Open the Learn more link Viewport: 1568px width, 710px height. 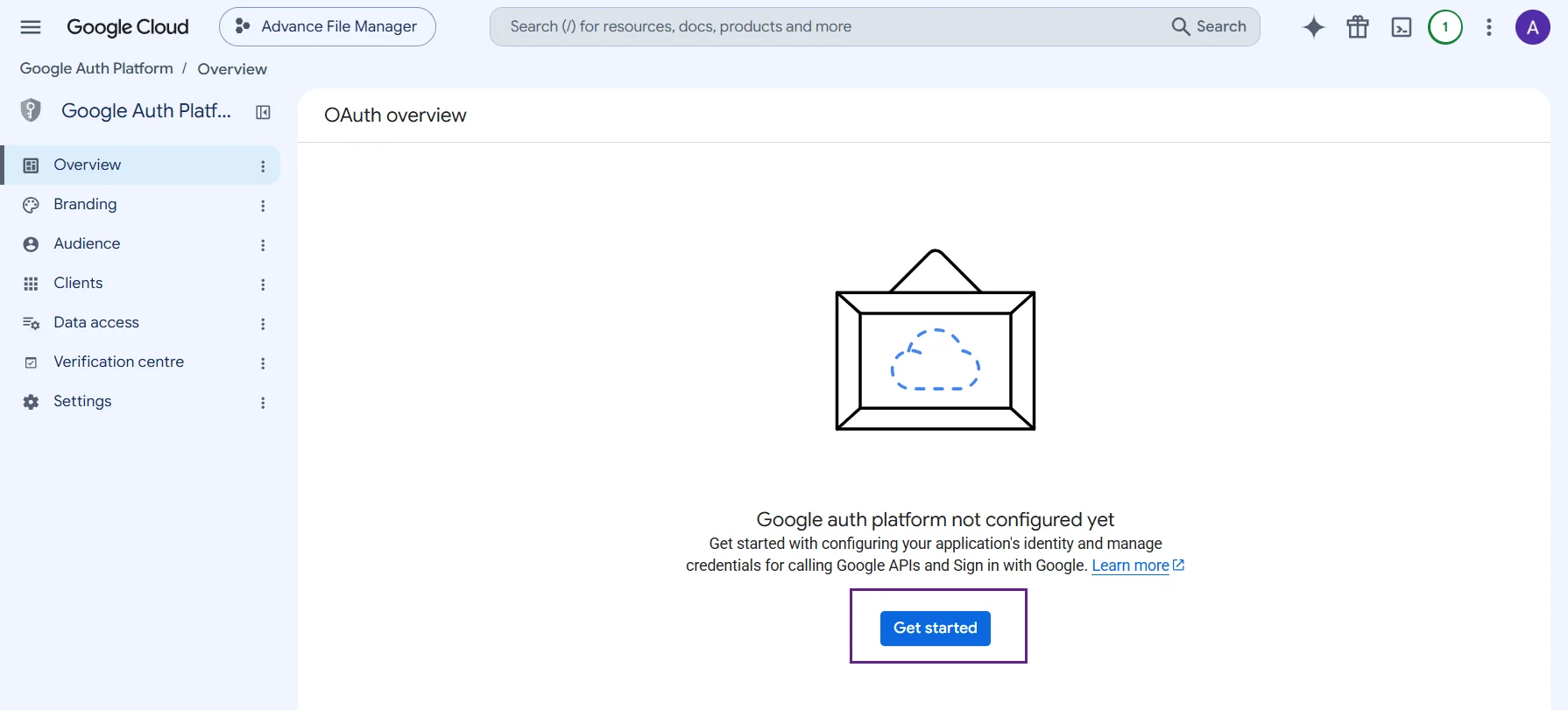point(1138,566)
